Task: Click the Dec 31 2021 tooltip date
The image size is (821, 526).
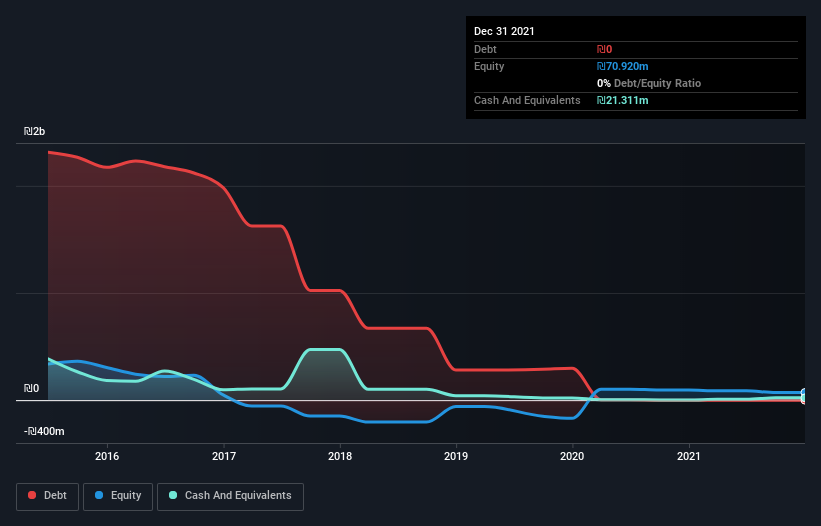Action: tap(504, 31)
